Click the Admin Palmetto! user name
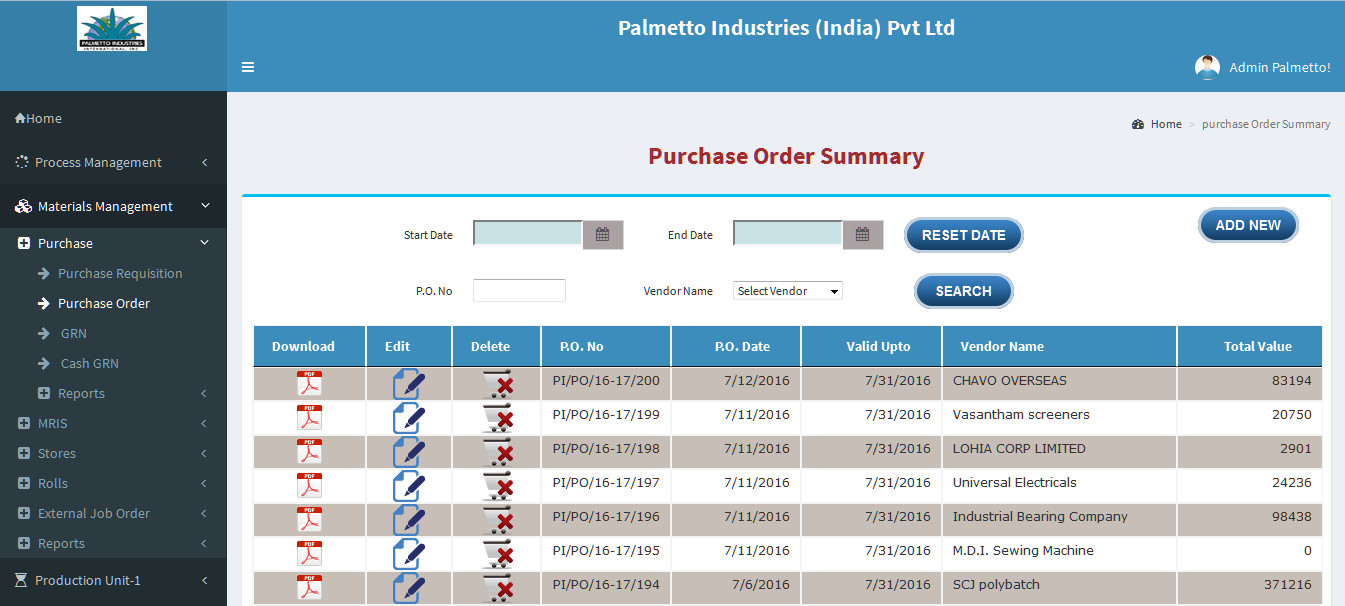This screenshot has height=606, width=1345. click(1280, 67)
